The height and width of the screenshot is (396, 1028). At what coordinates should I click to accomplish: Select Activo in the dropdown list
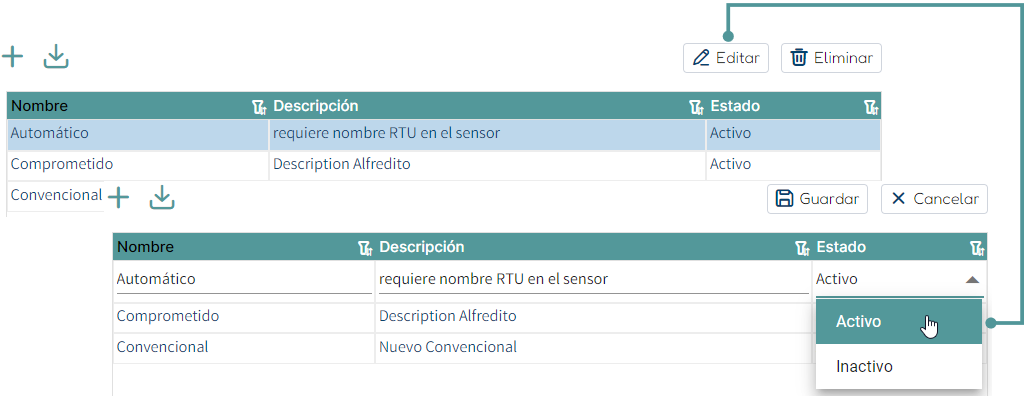tap(899, 322)
